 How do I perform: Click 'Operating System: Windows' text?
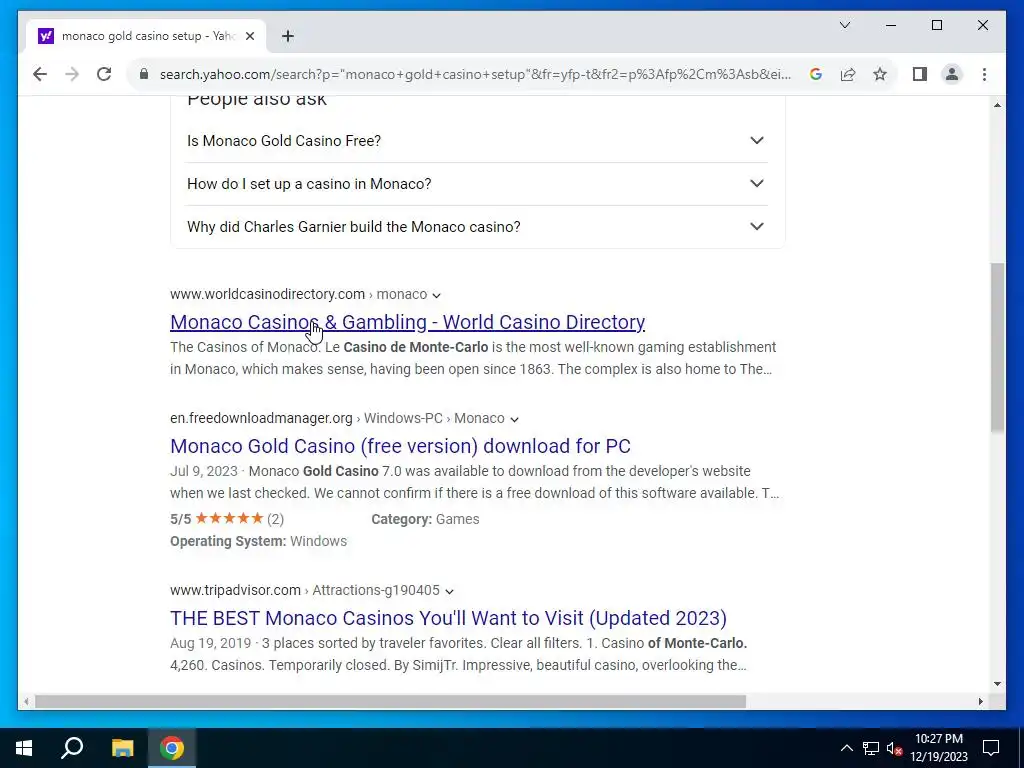[x=258, y=541]
